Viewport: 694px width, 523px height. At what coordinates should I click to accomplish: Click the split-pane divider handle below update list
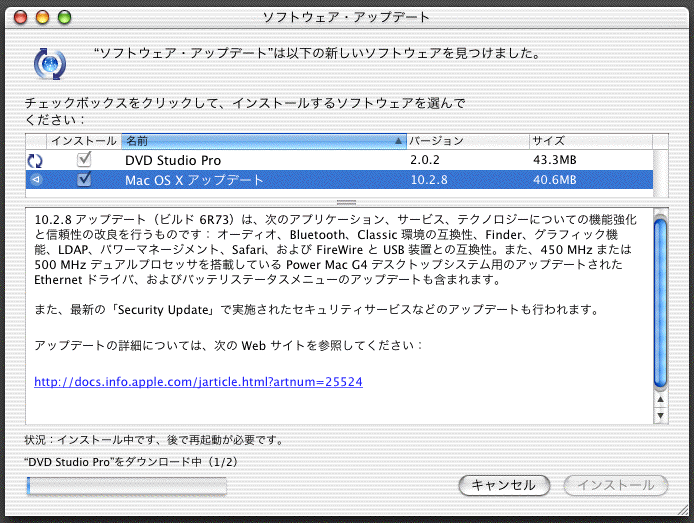347,203
